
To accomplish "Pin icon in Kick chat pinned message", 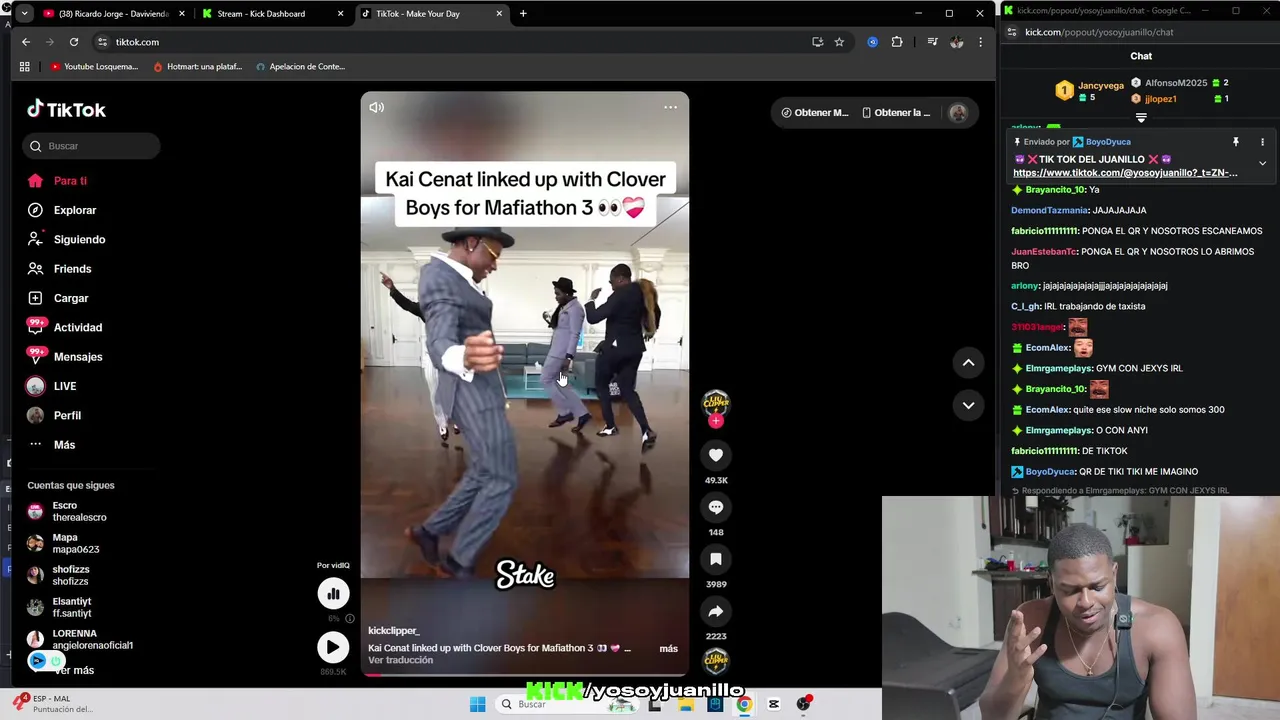I will [1236, 142].
